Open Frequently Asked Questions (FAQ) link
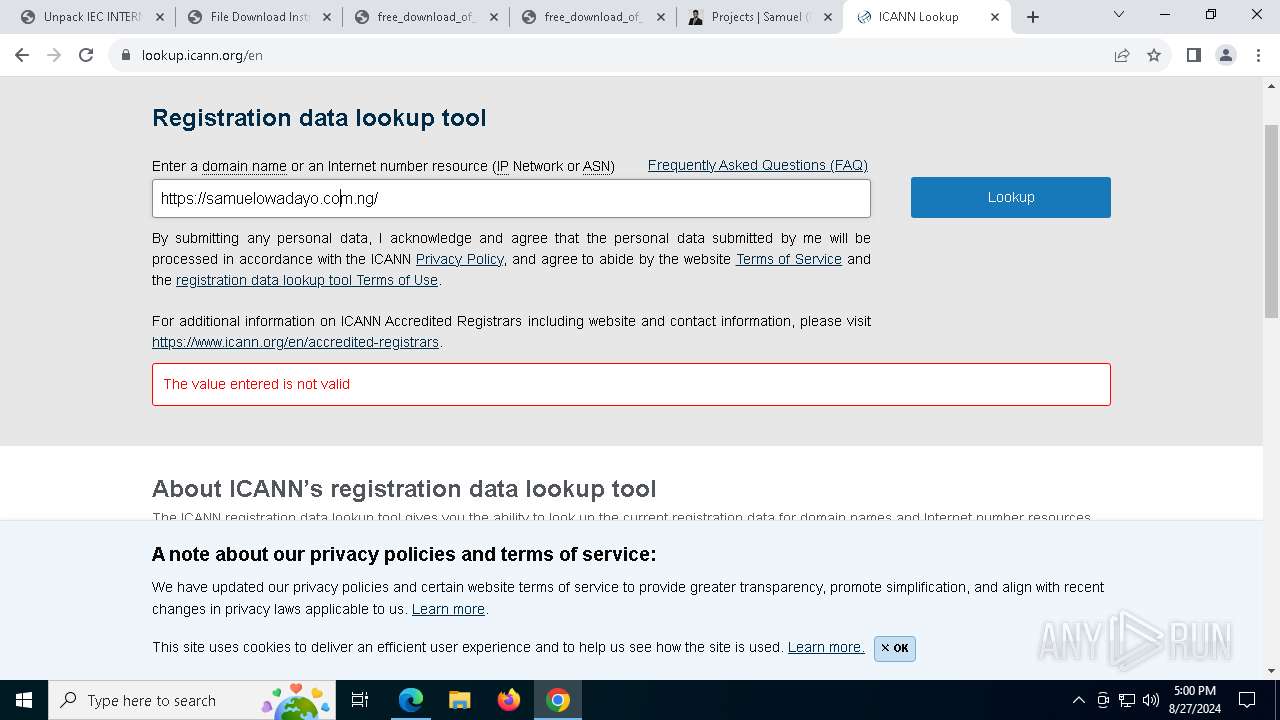This screenshot has height=720, width=1280. click(x=757, y=165)
